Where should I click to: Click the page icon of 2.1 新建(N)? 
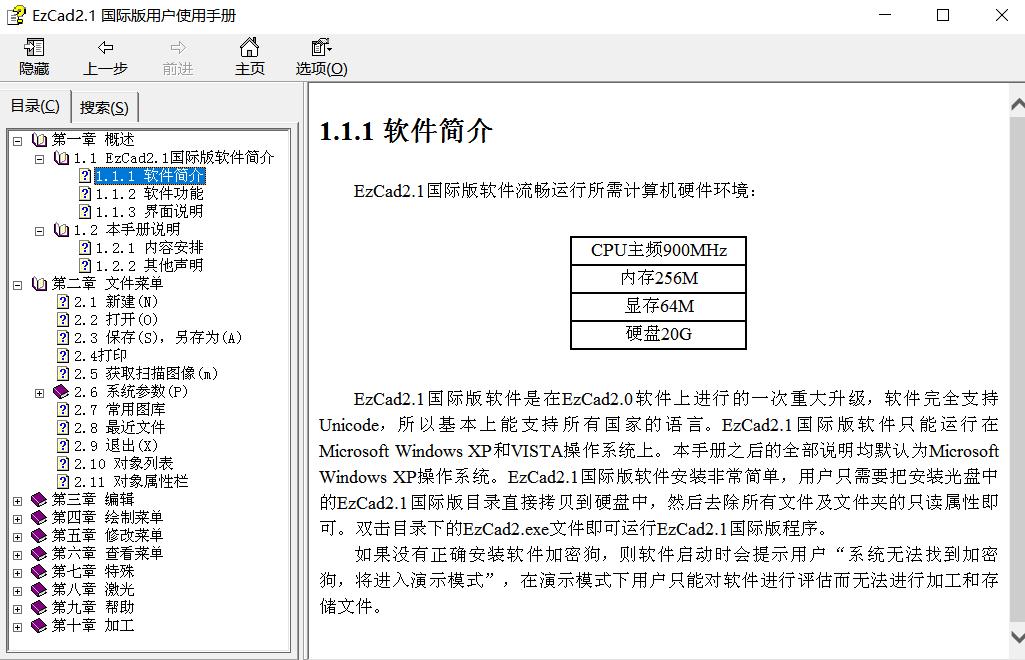click(63, 302)
